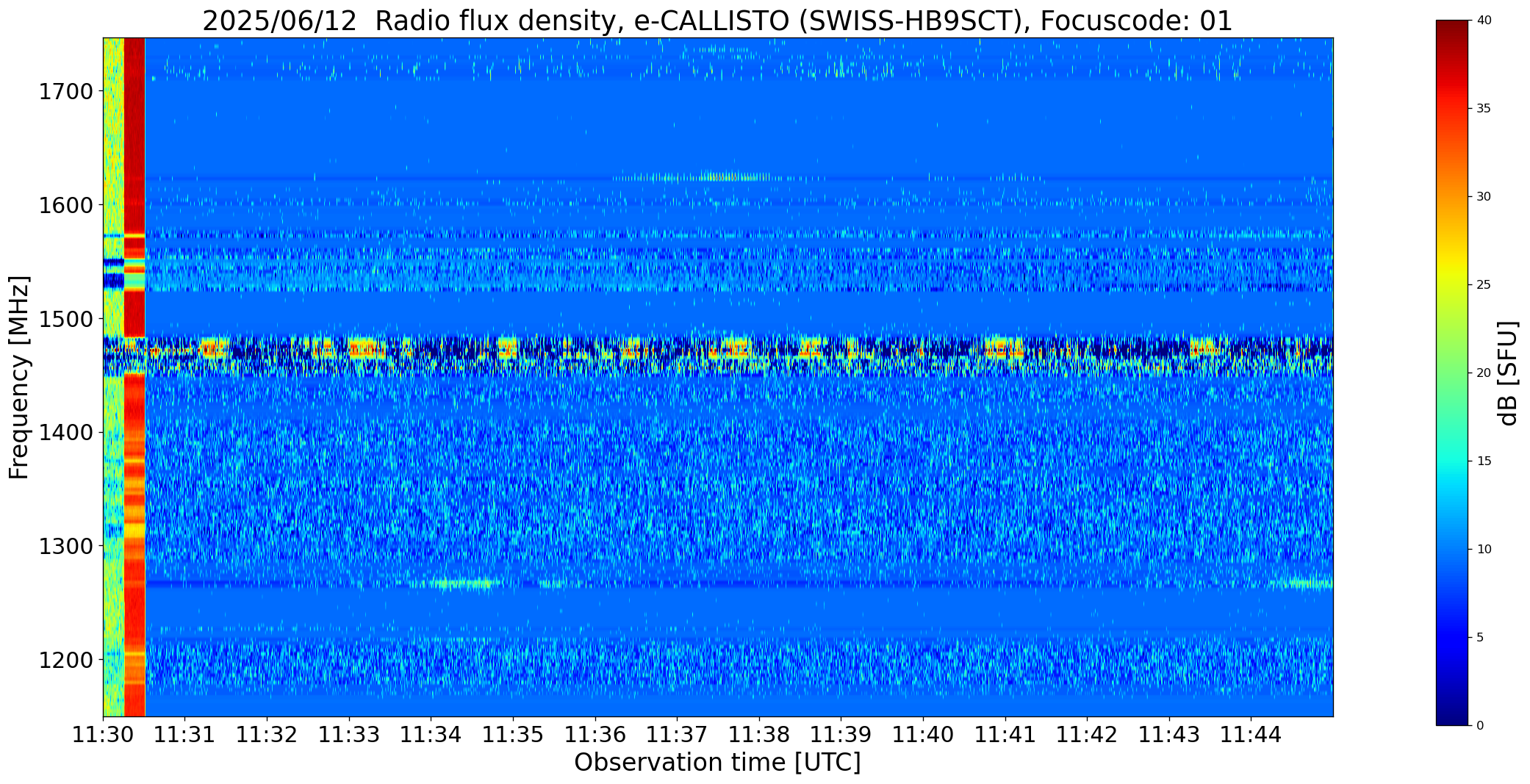
Task: Click the orange burst near 1475 MHz at 11:41
Action: point(1005,348)
